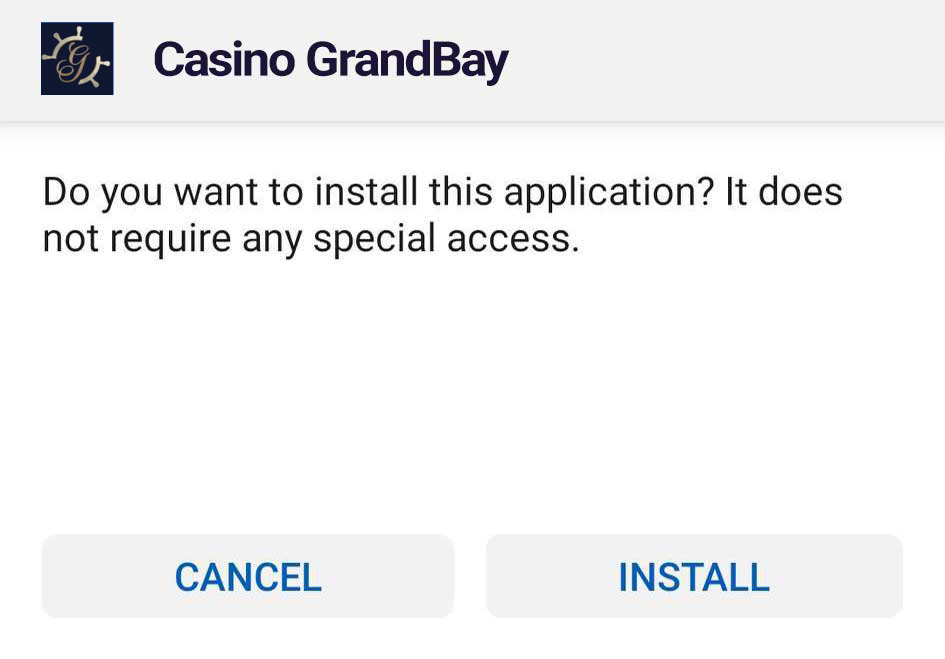
Task: Click the 'not require any special access' line
Action: point(311,239)
